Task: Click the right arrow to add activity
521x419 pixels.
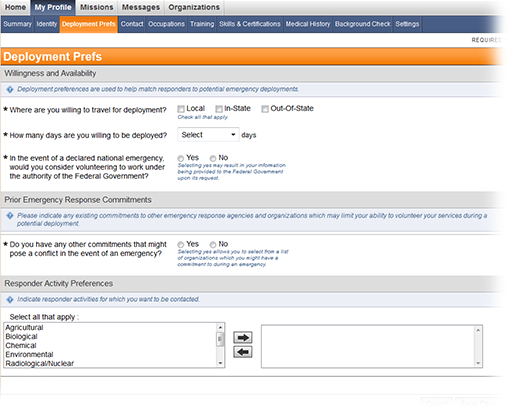Action: 243,338
